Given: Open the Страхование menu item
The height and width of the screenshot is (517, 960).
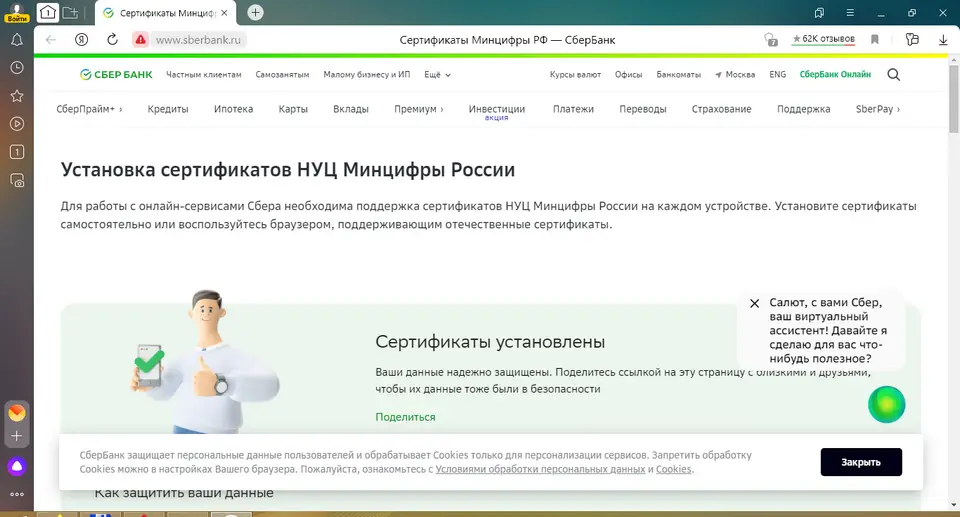Looking at the screenshot, I should pos(721,109).
